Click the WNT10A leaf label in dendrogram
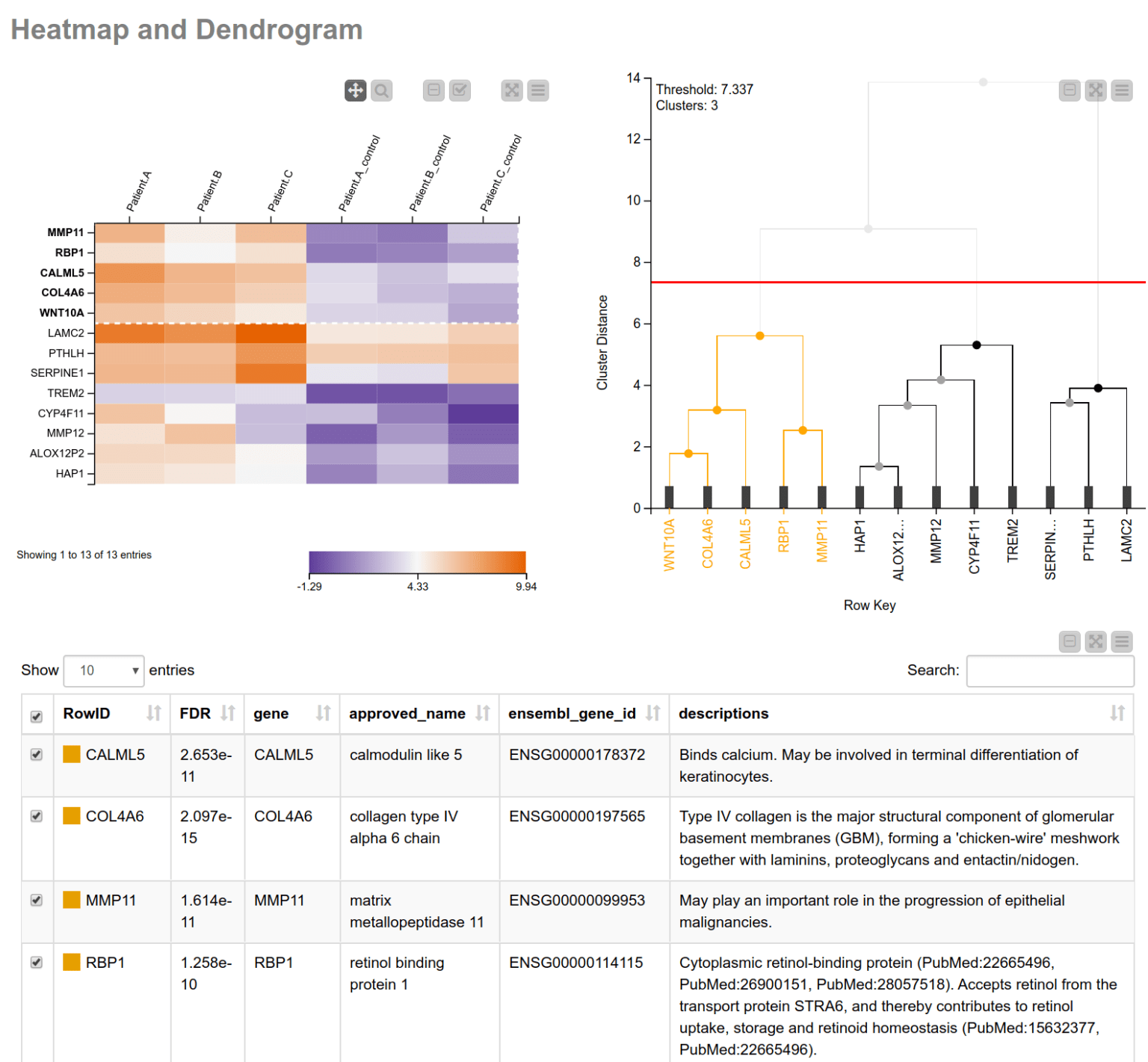Viewport: 1148px width, 1062px height. coord(669,545)
